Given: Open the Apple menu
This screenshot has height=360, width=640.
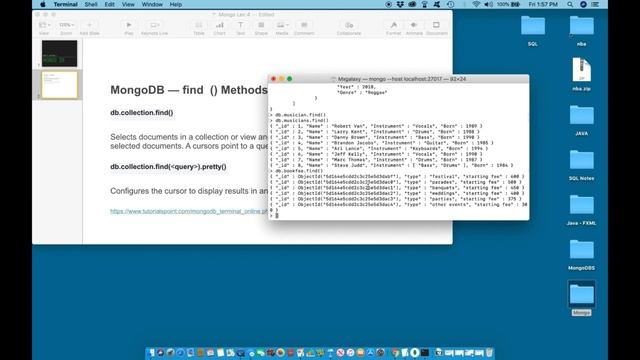Looking at the screenshot, I should coord(42,4).
